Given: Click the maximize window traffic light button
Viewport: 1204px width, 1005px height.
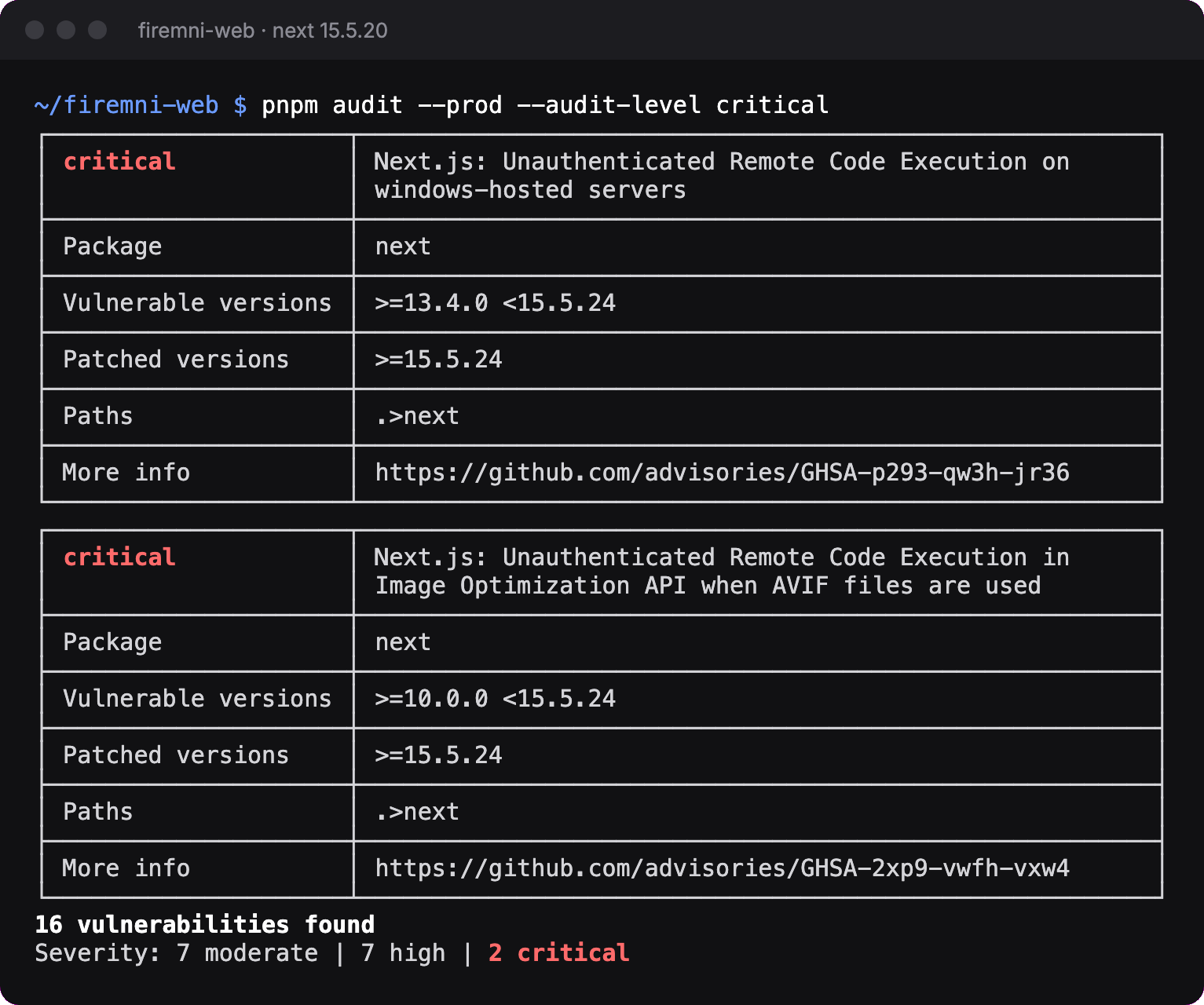Looking at the screenshot, I should (97, 30).
